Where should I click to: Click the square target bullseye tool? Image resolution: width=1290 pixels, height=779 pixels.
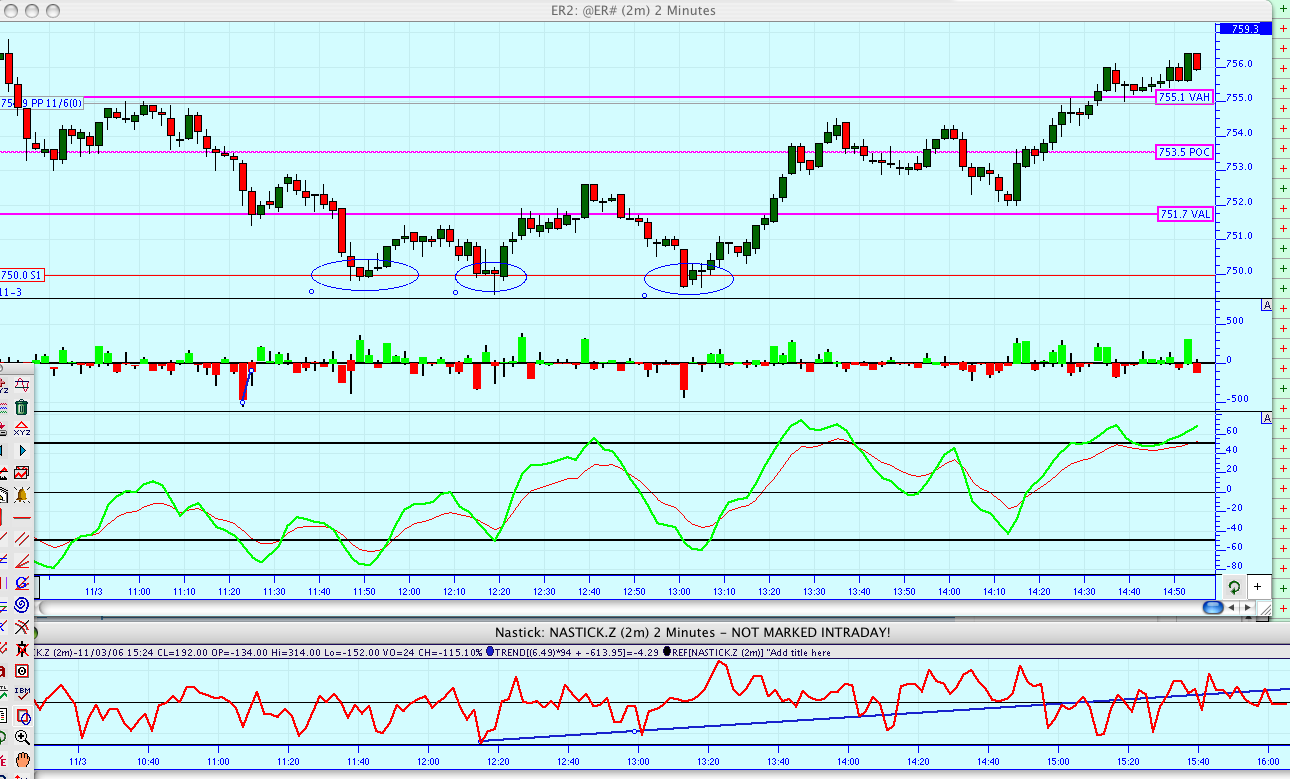[21, 671]
